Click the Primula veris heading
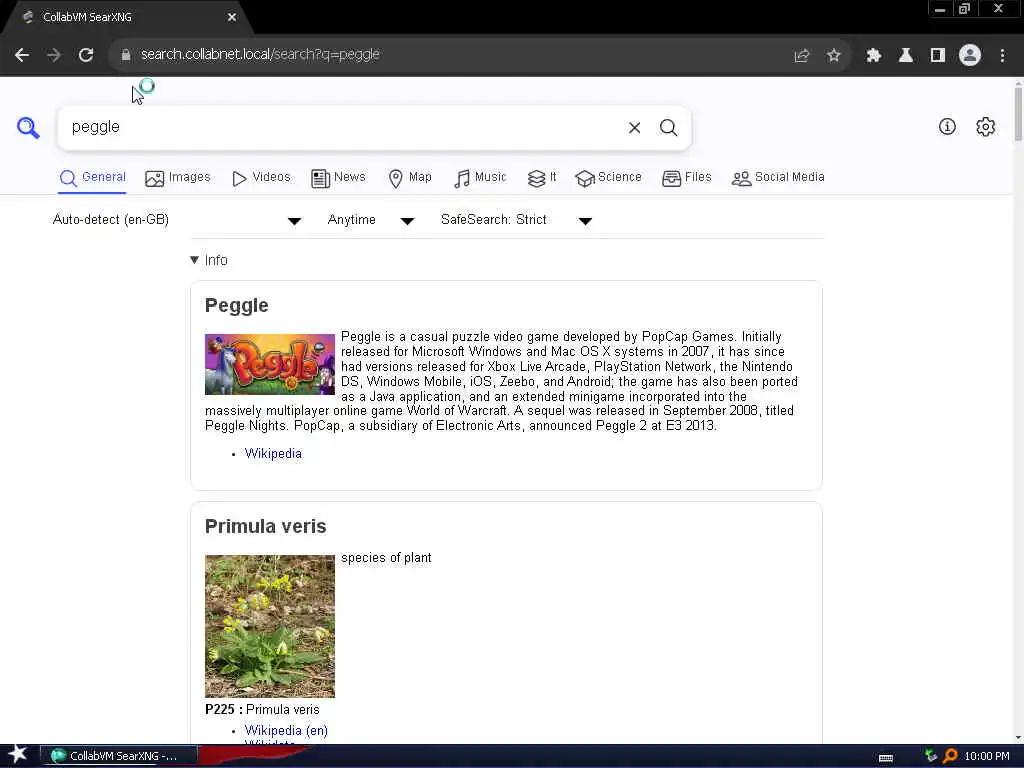Image resolution: width=1024 pixels, height=768 pixels. 265,526
